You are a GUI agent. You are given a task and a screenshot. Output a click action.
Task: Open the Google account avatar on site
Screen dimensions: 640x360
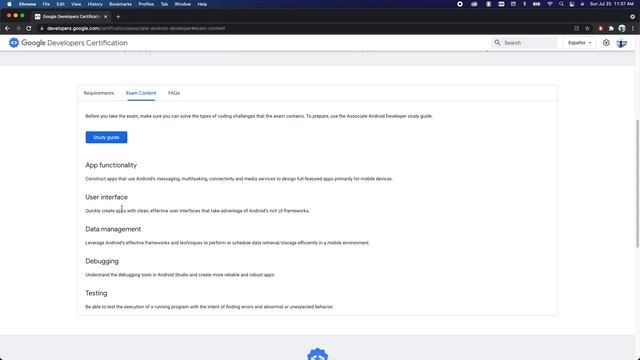pos(622,43)
